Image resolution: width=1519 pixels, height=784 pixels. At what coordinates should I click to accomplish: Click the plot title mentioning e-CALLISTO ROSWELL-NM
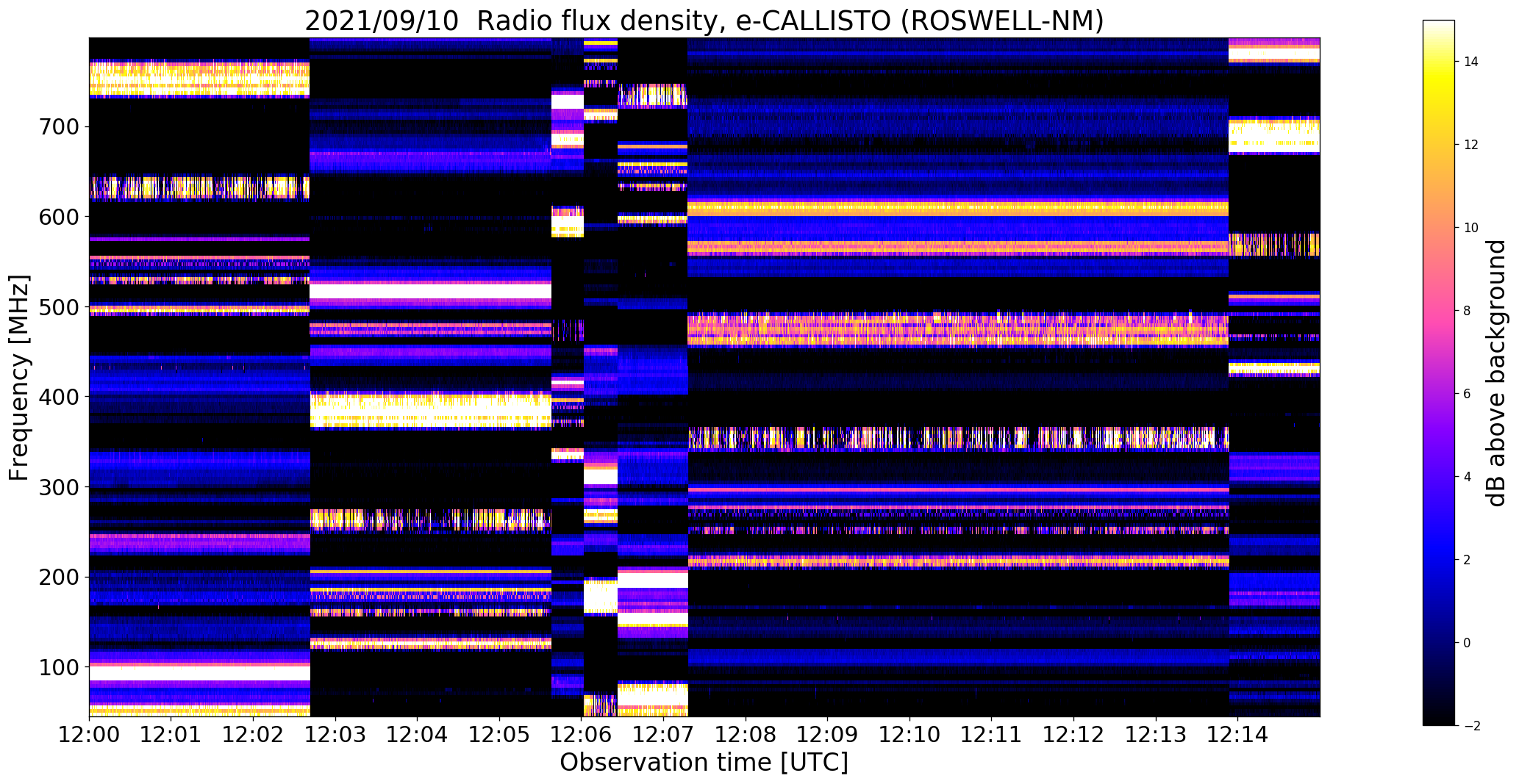pyautogui.click(x=704, y=21)
